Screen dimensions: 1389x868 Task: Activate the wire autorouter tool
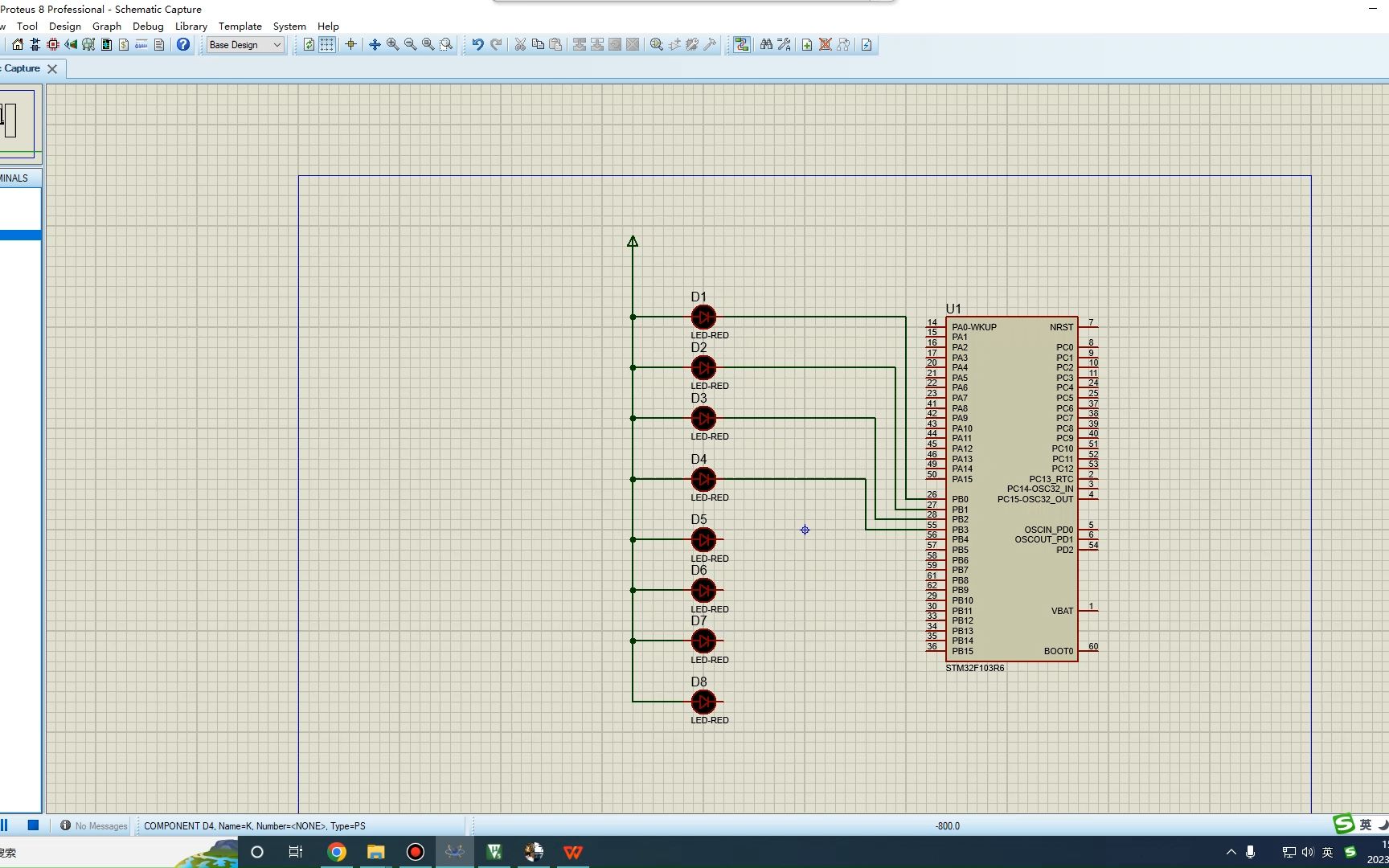741,45
